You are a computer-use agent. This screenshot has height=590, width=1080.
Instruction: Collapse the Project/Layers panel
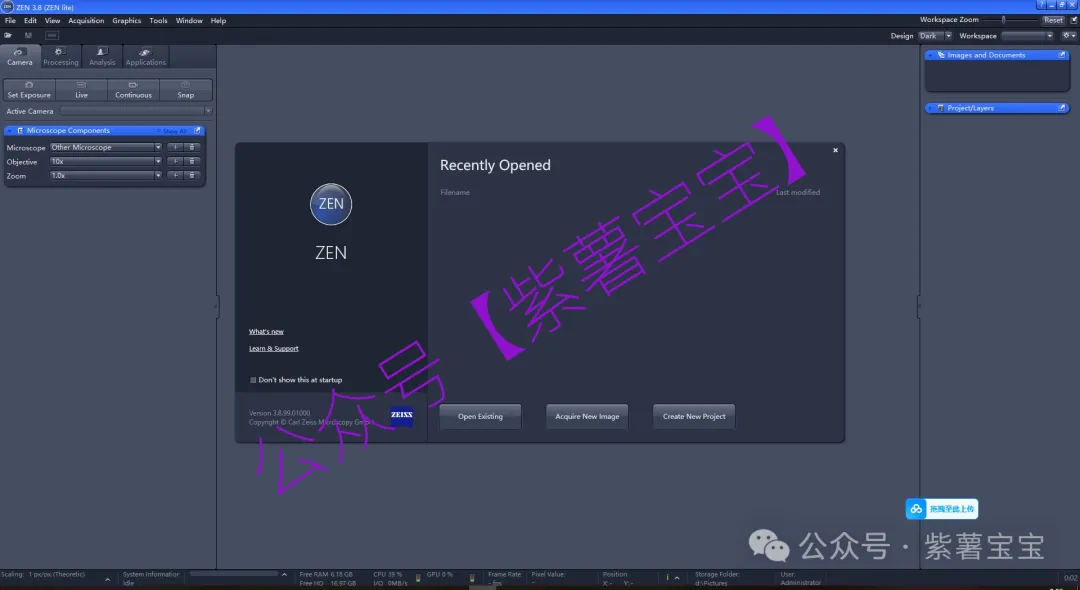click(x=930, y=108)
